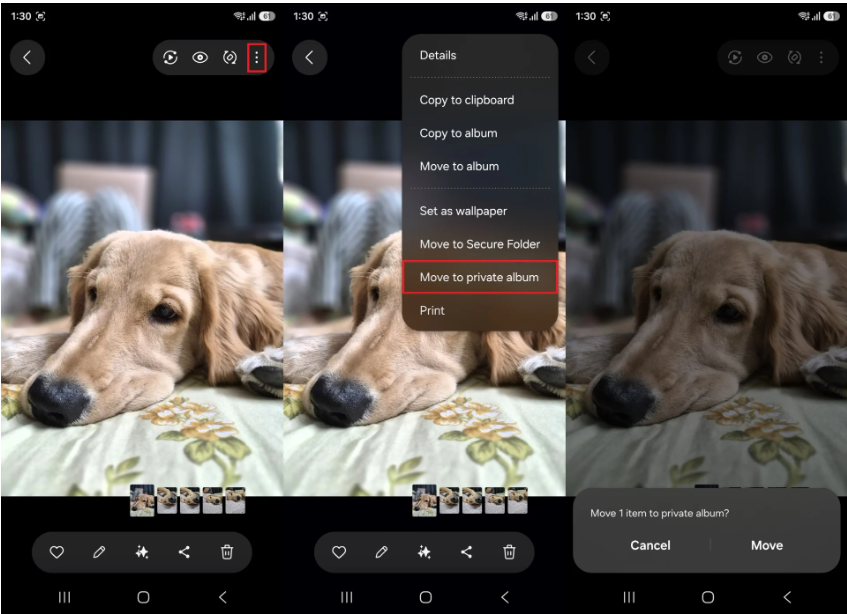Screen dimensions: 847x614
Task: Tap the pencil edit icon in left screen
Action: 99,552
